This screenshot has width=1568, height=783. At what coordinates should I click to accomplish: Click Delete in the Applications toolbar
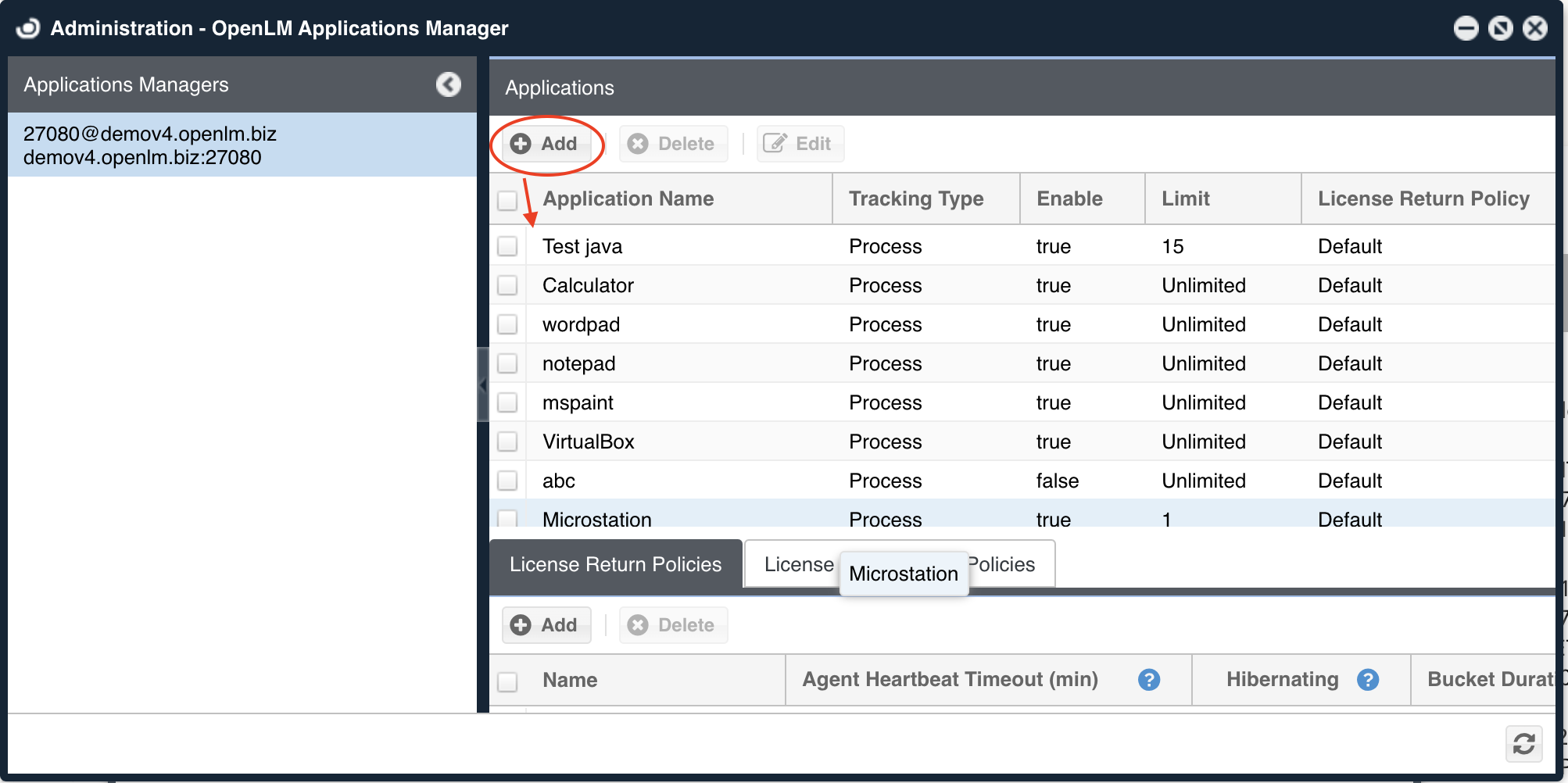coord(672,144)
